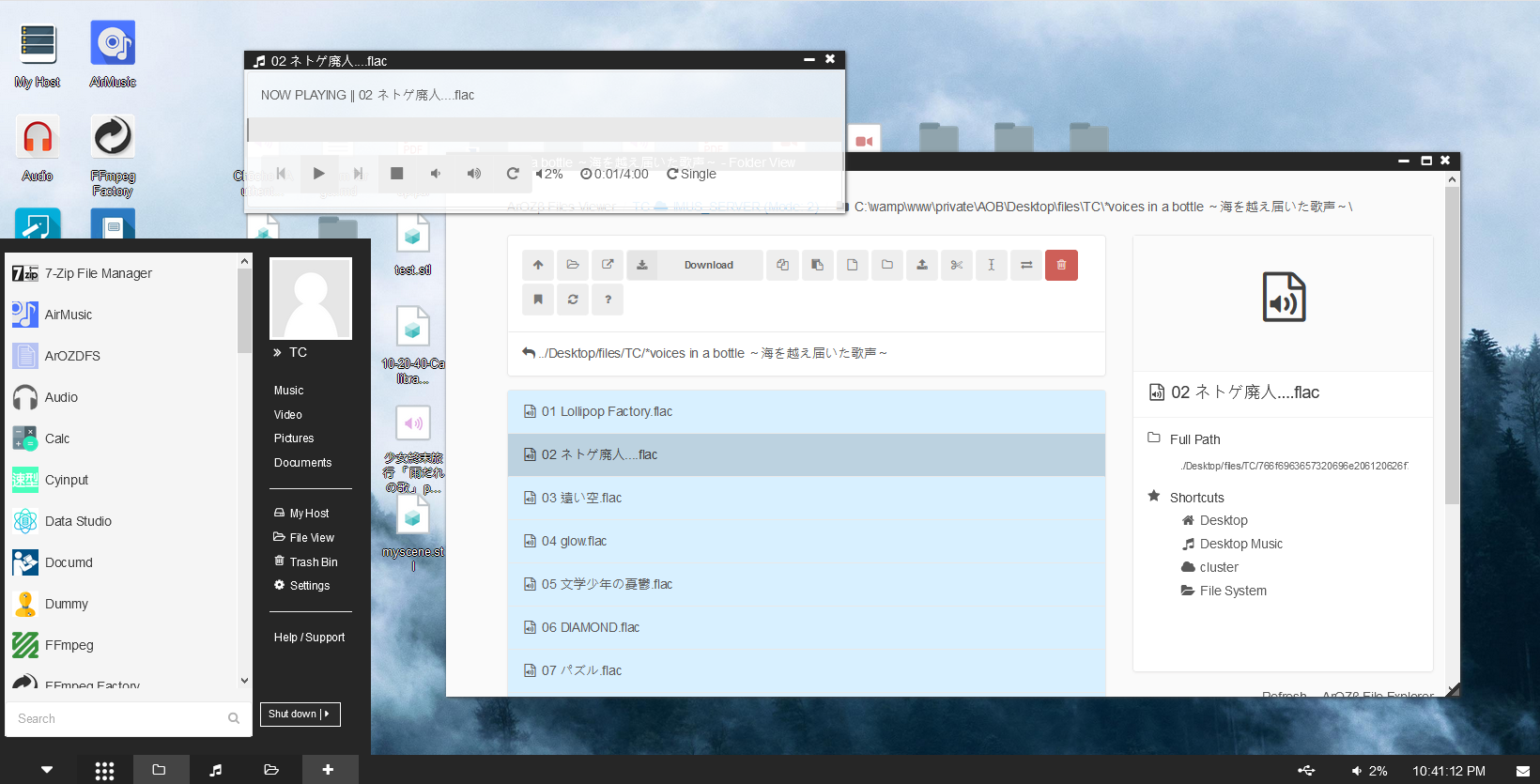Click the audio player progress bar
Viewport: 1540px width, 784px height.
(545, 130)
